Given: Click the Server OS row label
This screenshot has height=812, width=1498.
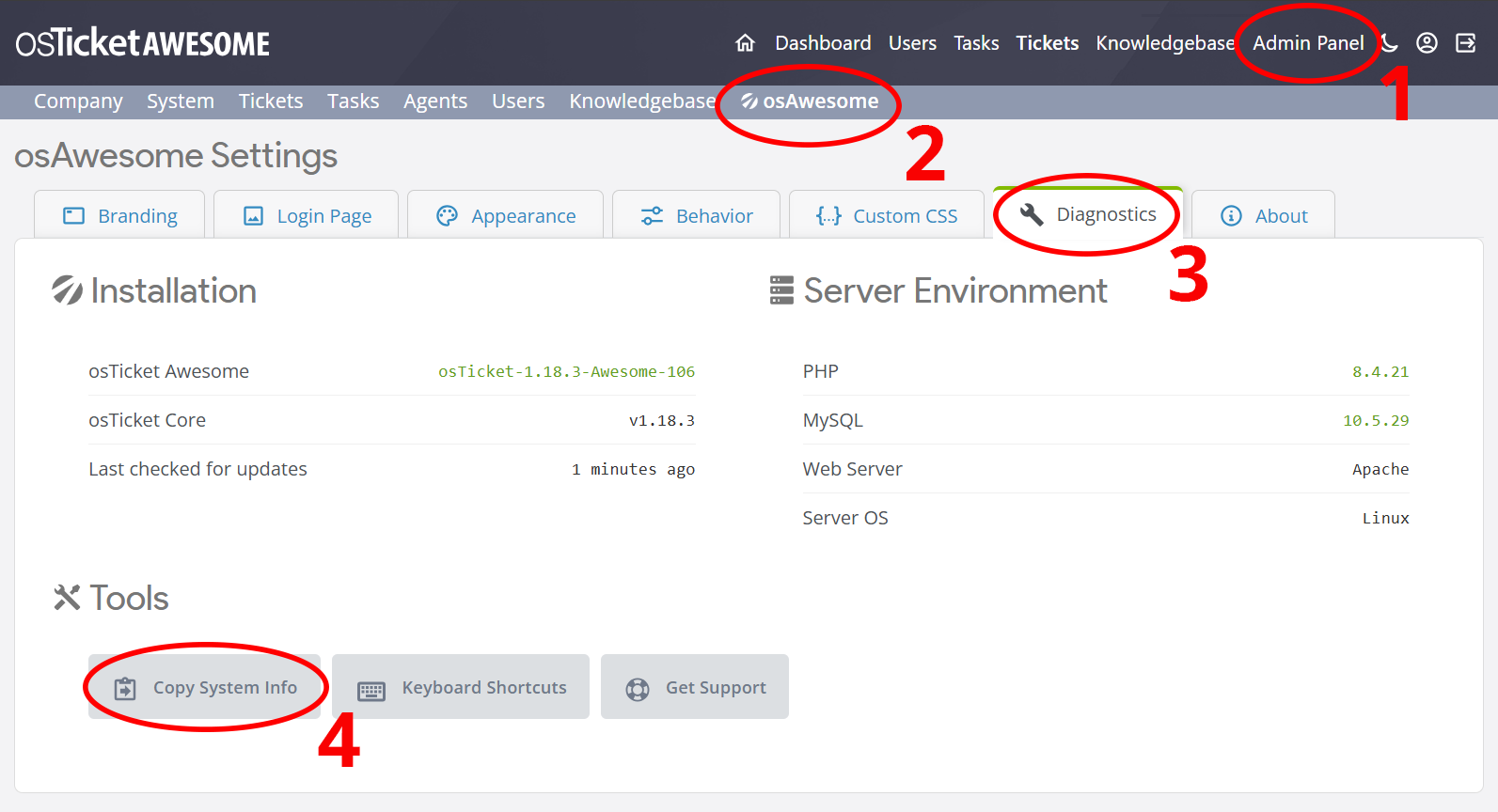Looking at the screenshot, I should click(x=844, y=518).
